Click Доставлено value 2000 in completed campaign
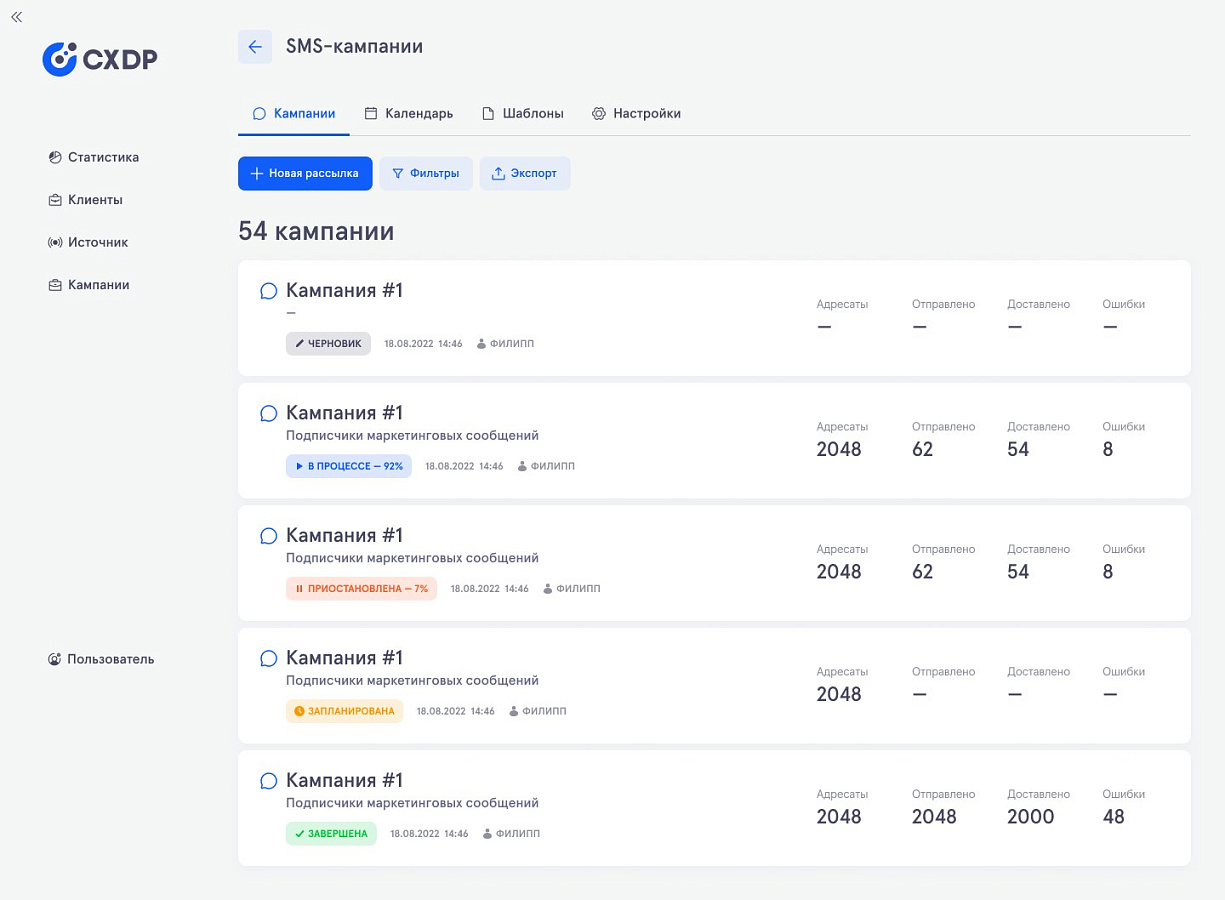This screenshot has height=900, width=1225. pos(1031,817)
